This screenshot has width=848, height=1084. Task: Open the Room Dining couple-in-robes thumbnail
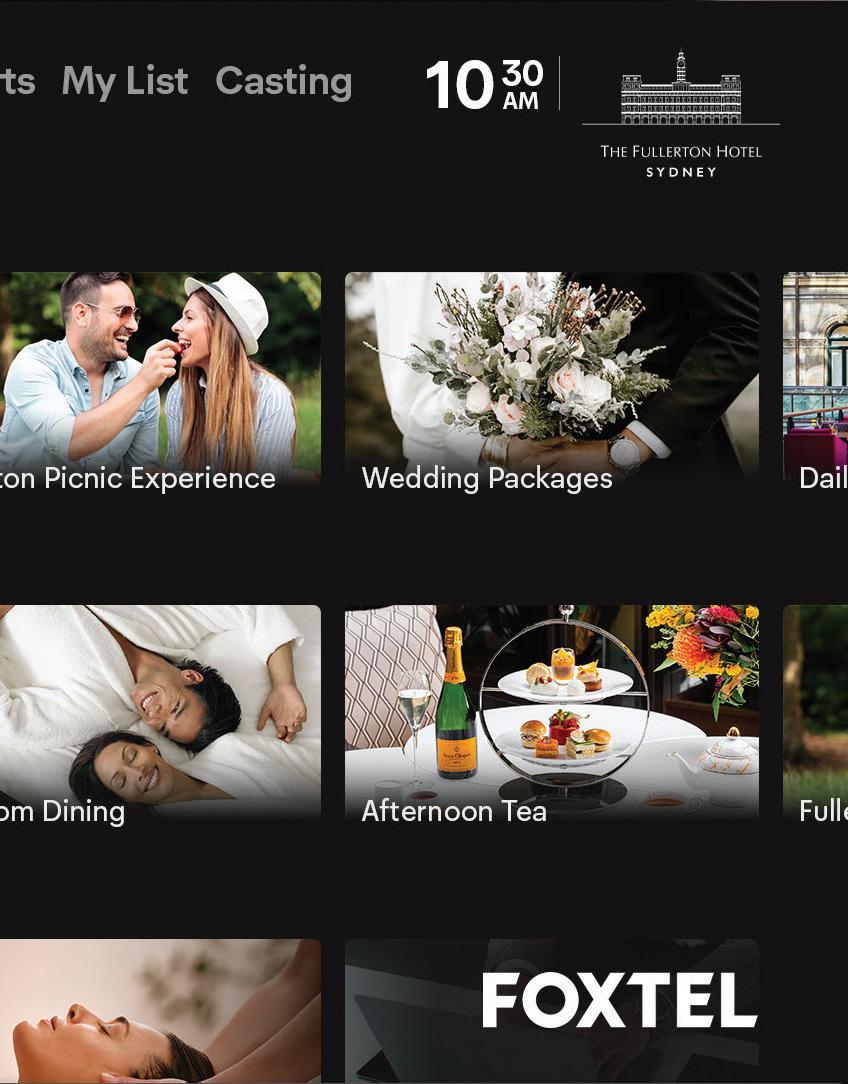coord(160,712)
